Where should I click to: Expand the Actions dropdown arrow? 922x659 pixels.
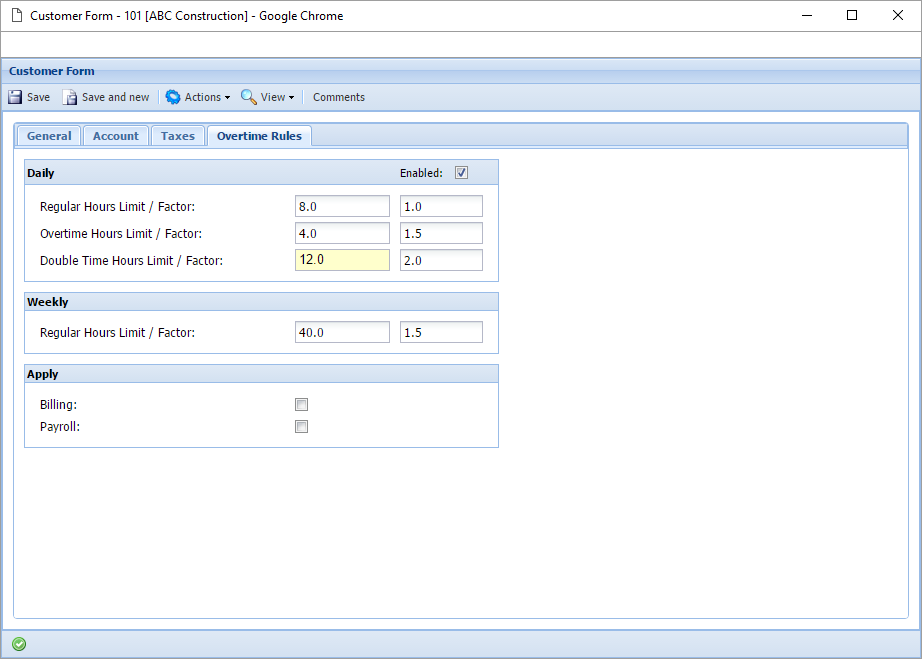click(x=227, y=98)
